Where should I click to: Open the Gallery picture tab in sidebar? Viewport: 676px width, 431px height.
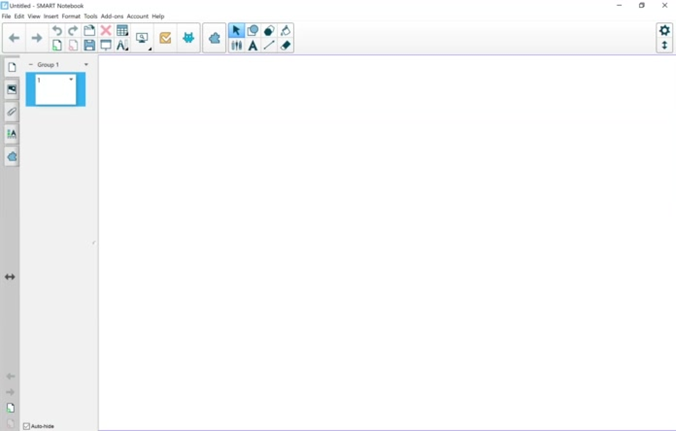(11, 89)
